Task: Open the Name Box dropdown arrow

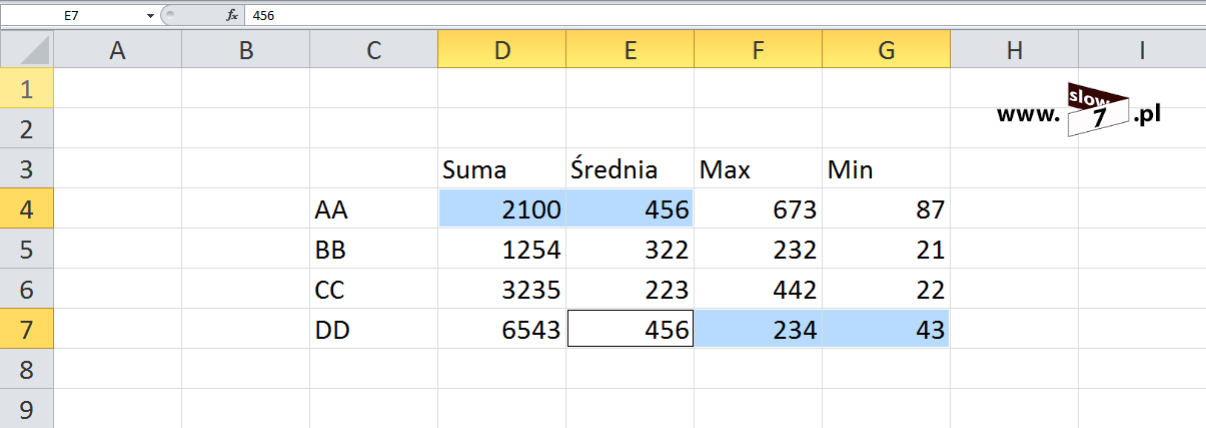Action: pyautogui.click(x=150, y=16)
